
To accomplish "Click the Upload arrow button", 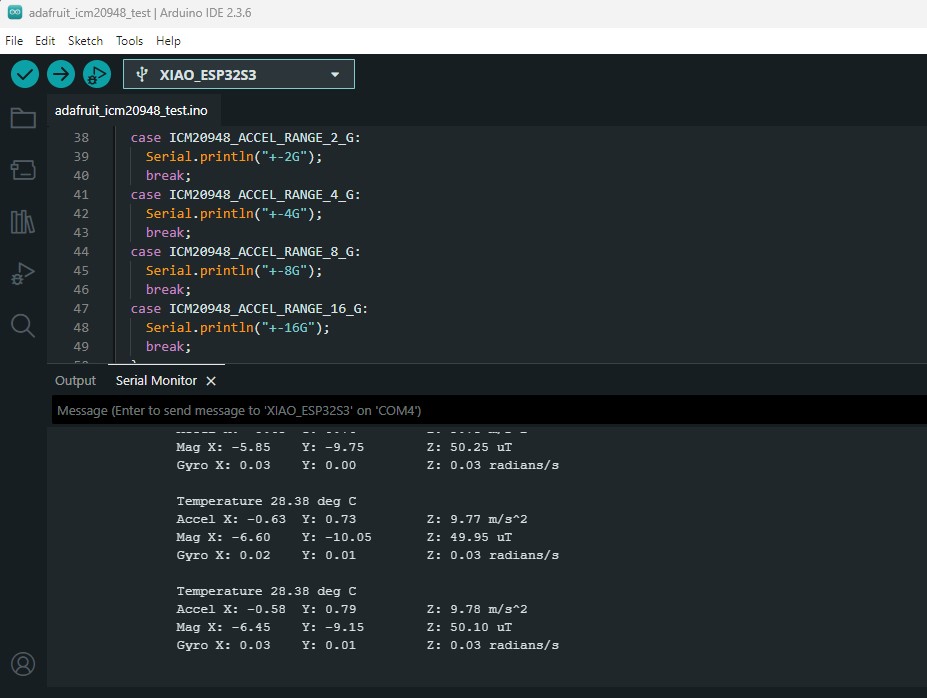I will tap(61, 74).
